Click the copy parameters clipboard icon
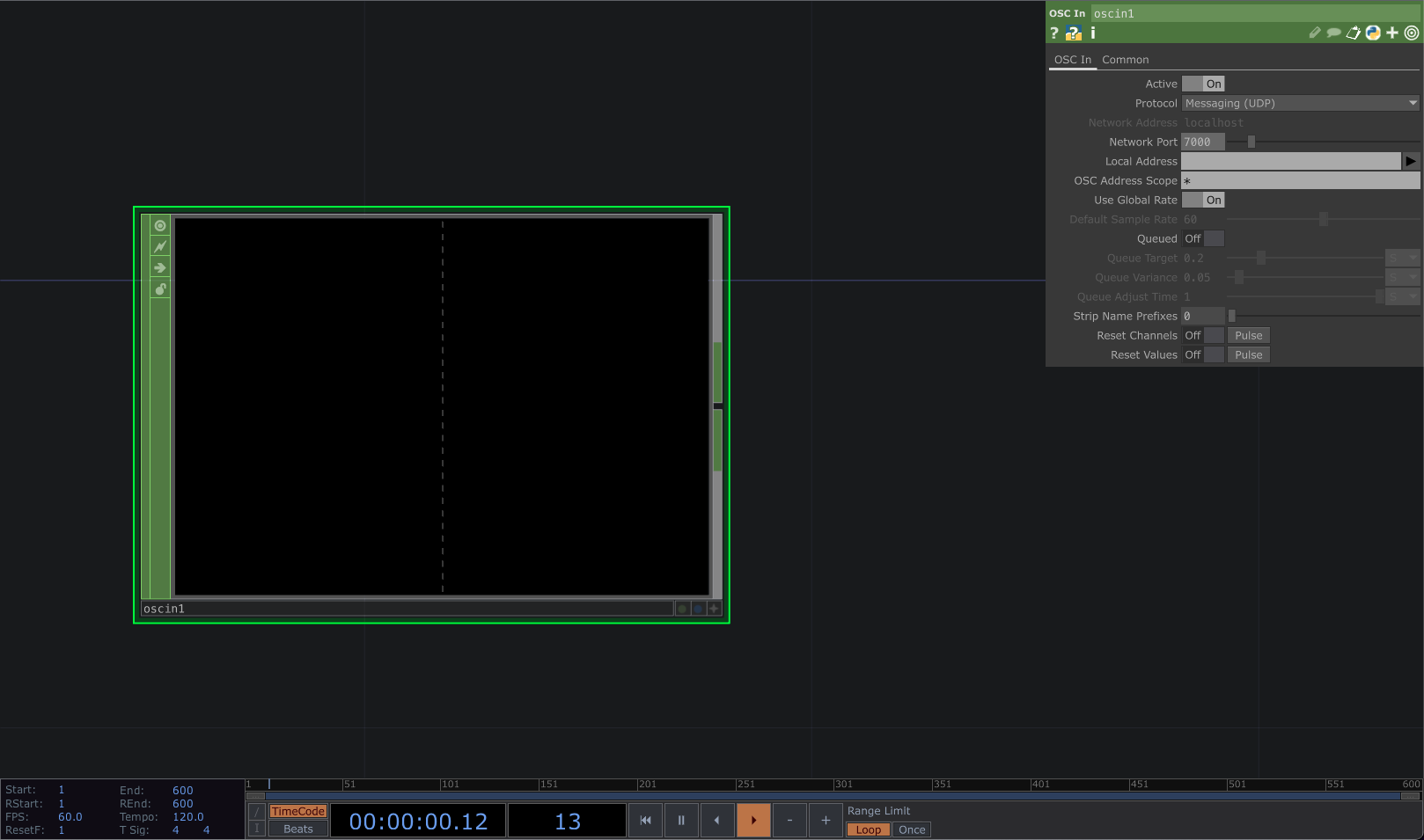The image size is (1424, 840). [1354, 33]
